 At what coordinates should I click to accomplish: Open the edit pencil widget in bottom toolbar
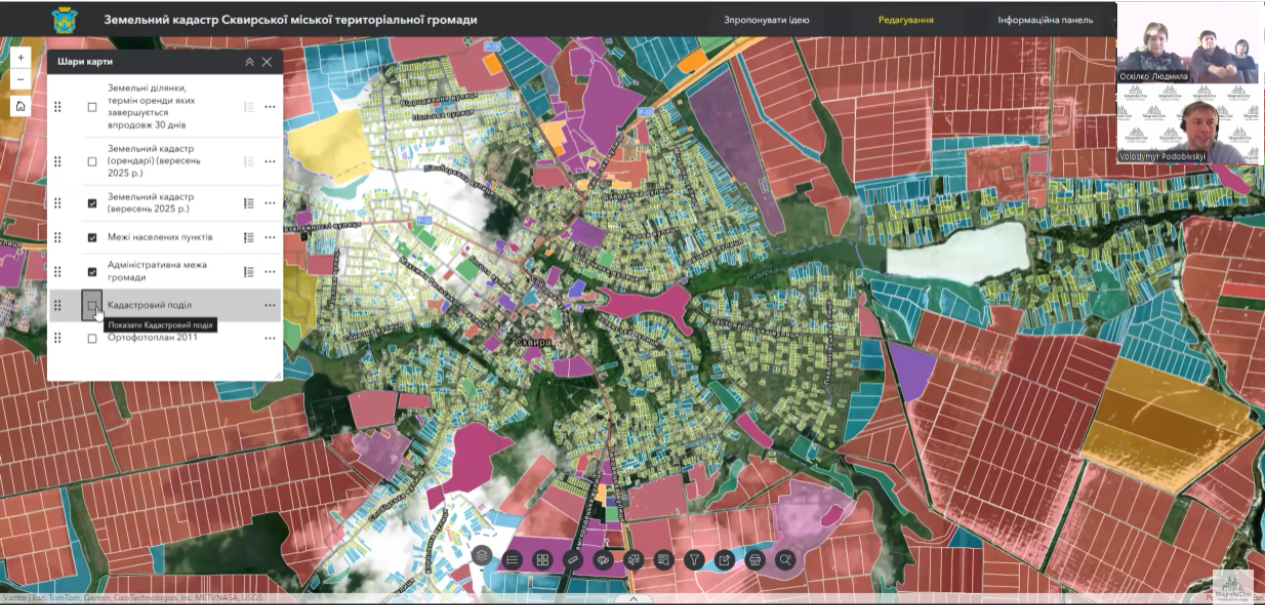tap(724, 560)
